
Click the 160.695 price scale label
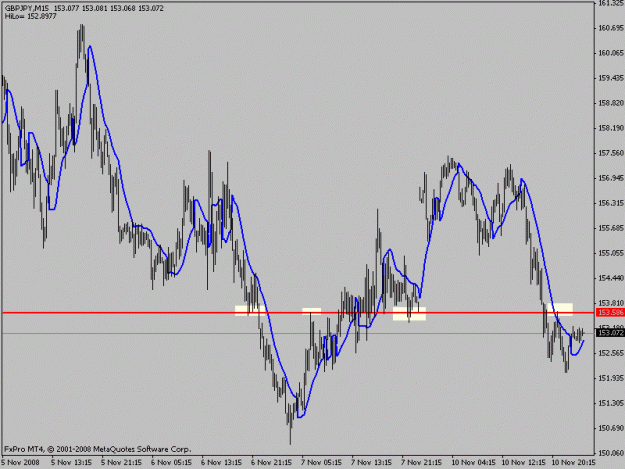pyautogui.click(x=611, y=28)
